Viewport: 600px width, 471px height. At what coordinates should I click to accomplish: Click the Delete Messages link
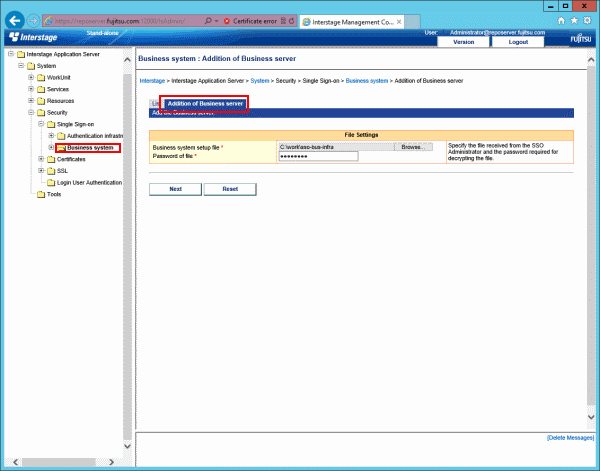pos(570,438)
